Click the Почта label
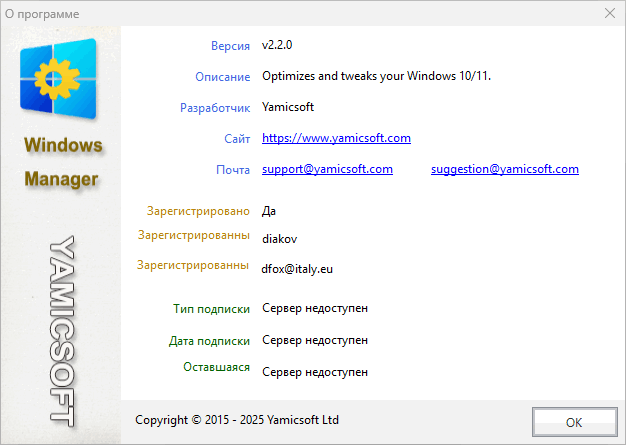The height and width of the screenshot is (445, 626). pos(233,170)
